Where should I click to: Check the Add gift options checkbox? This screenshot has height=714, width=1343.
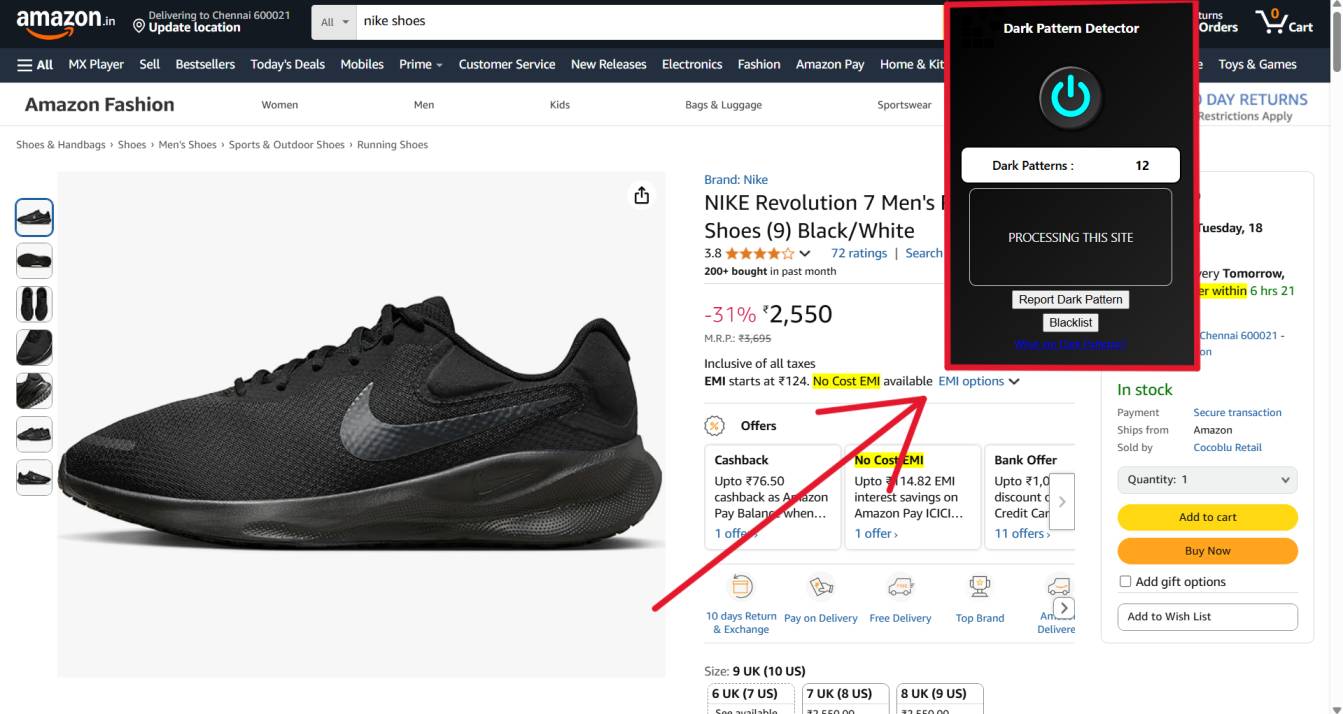tap(1125, 581)
